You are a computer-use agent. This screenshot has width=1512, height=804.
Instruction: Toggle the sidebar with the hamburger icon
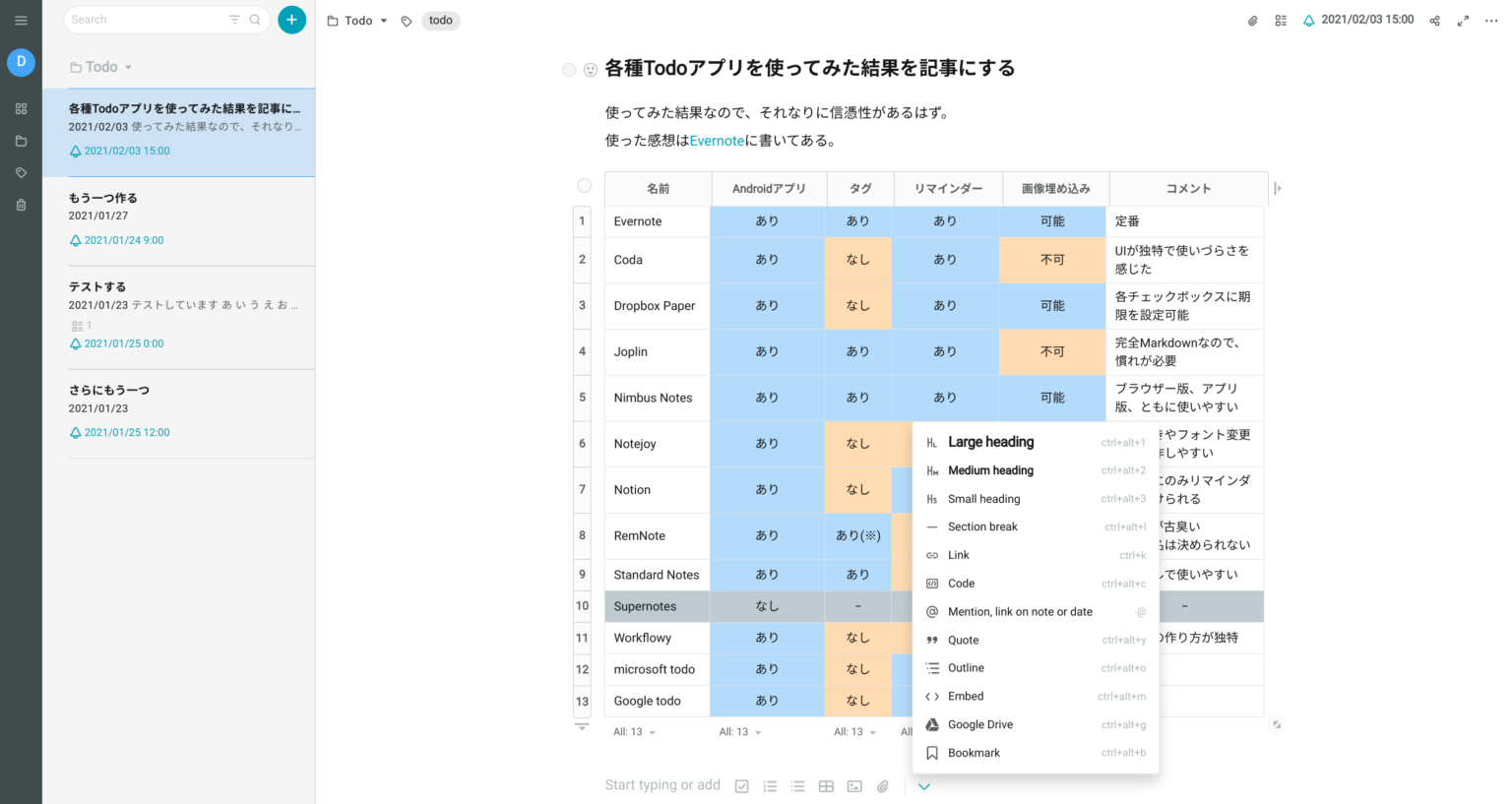coord(21,20)
